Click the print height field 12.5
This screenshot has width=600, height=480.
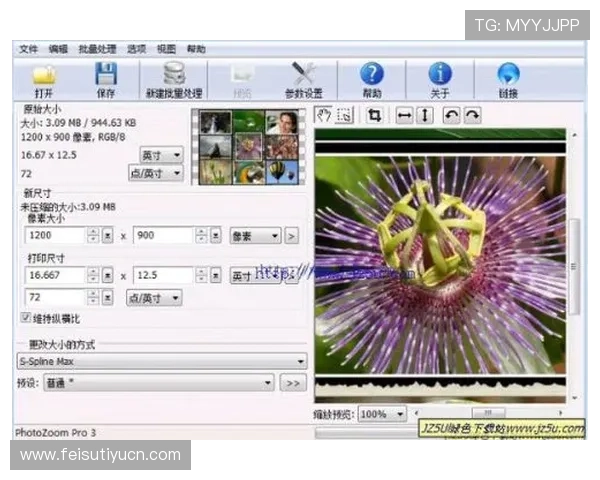(x=163, y=275)
